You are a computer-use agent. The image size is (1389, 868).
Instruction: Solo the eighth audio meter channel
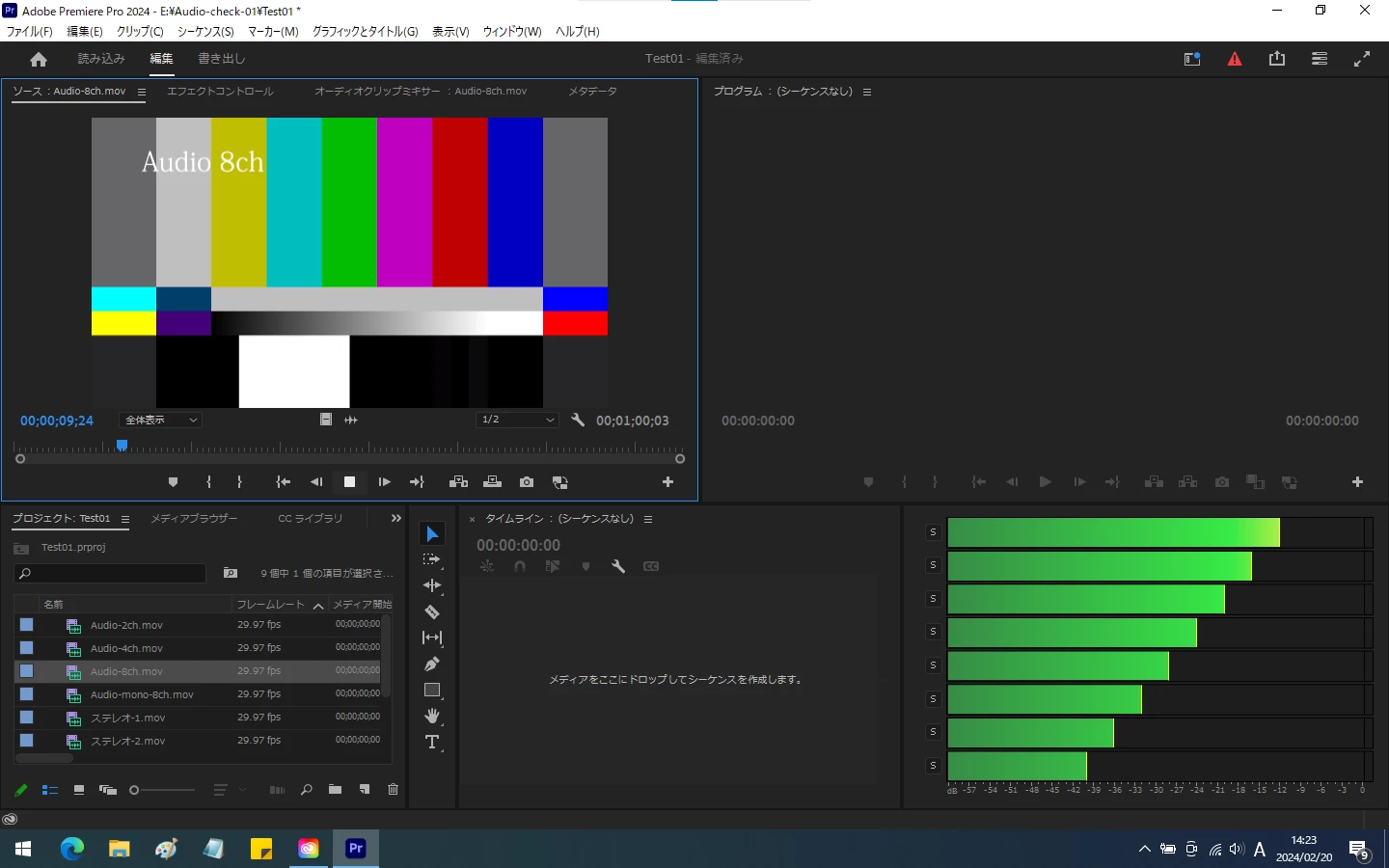[933, 766]
